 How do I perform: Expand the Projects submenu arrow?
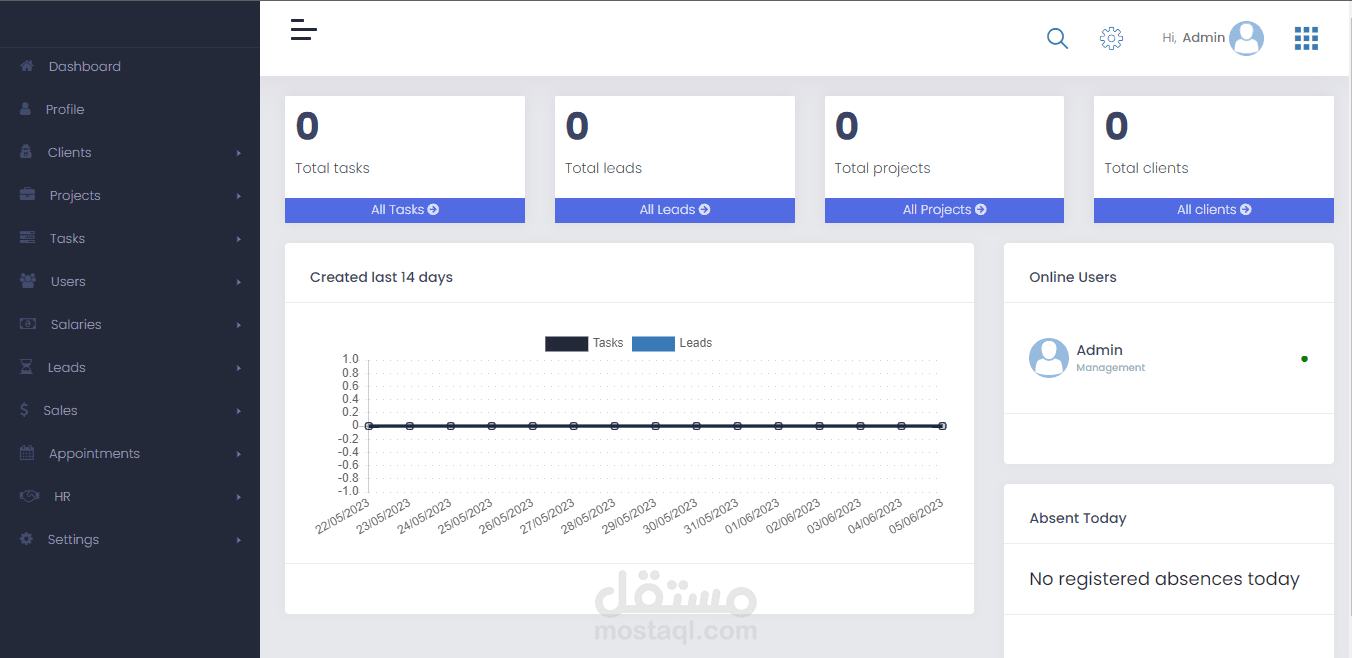239,196
